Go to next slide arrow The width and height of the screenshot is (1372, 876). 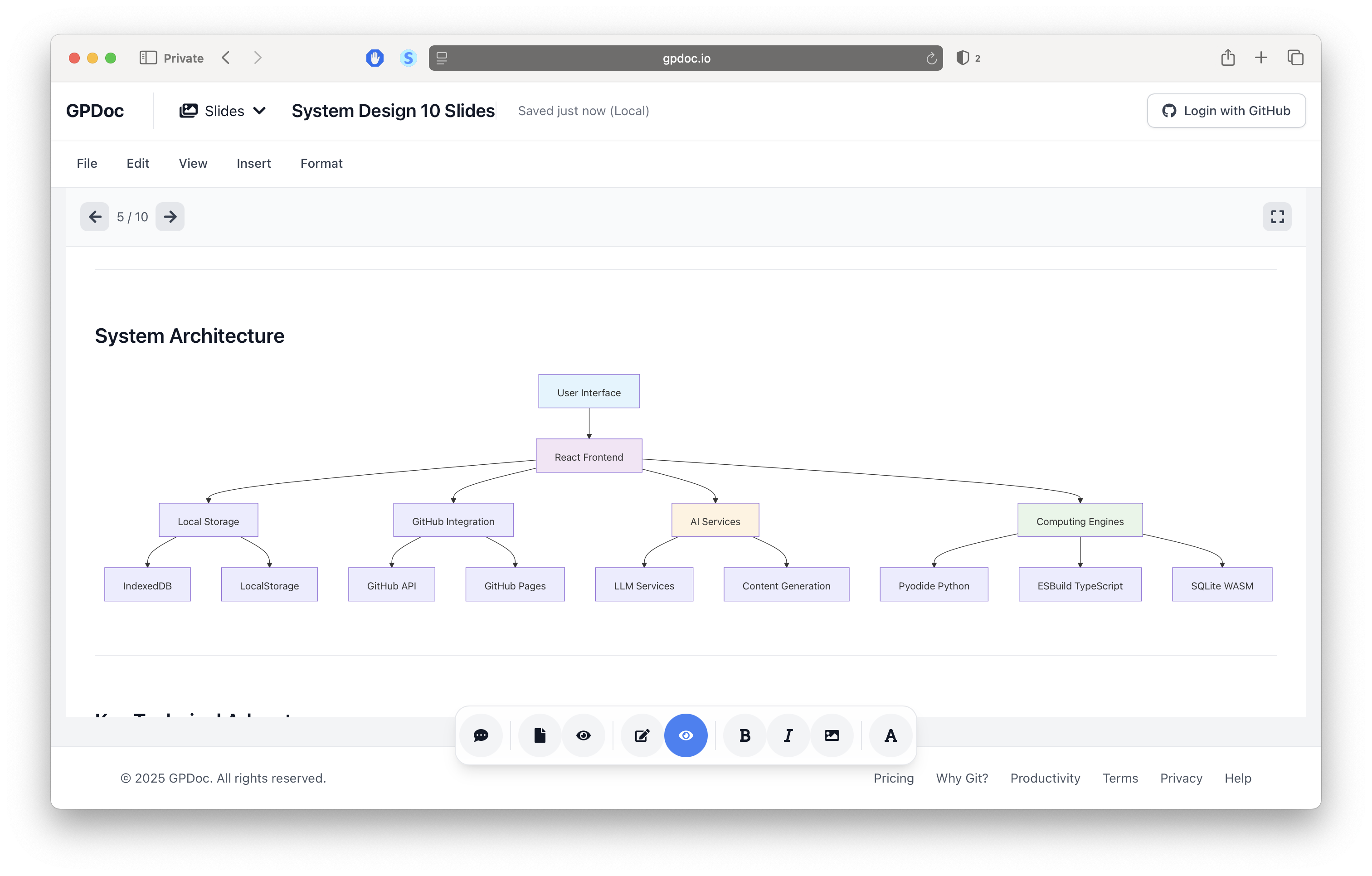coord(170,217)
